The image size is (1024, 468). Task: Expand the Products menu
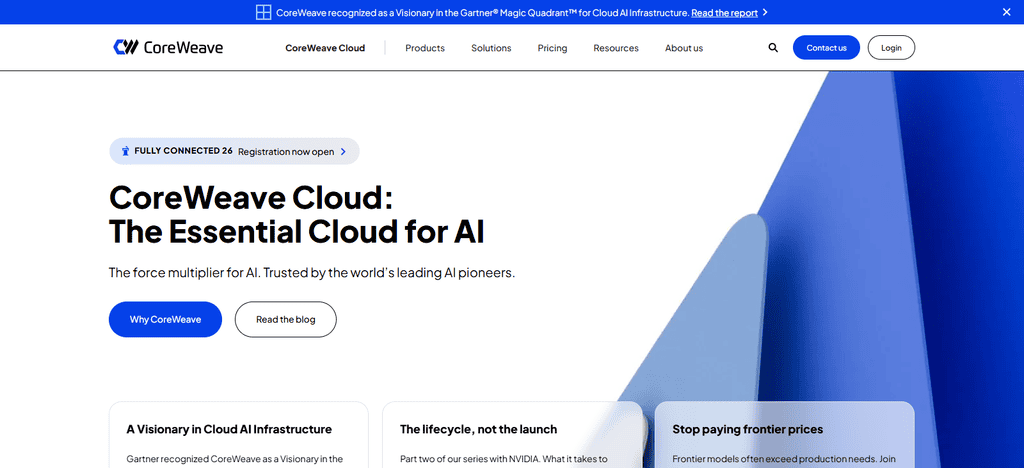click(x=425, y=48)
